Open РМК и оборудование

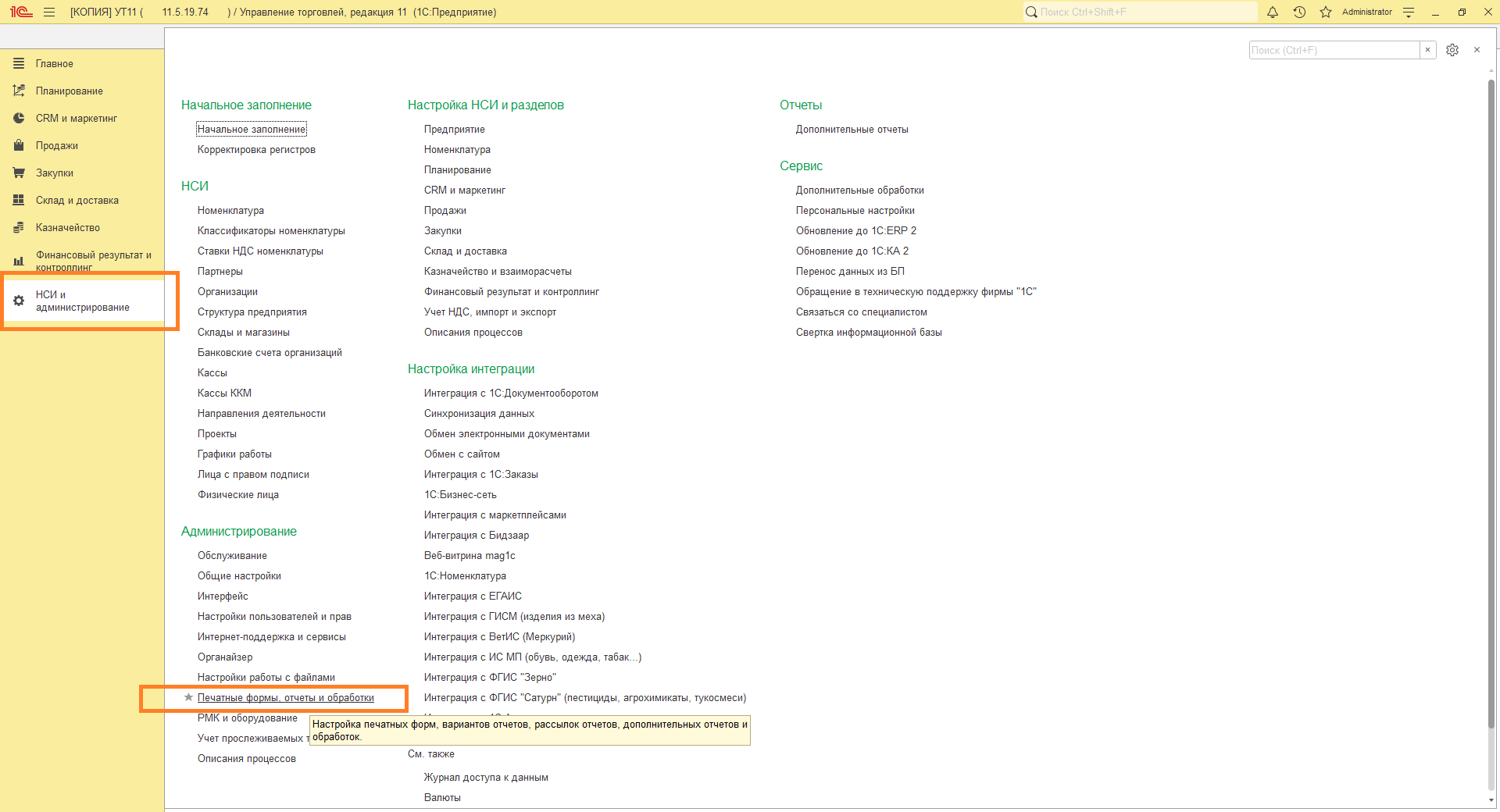coord(247,718)
